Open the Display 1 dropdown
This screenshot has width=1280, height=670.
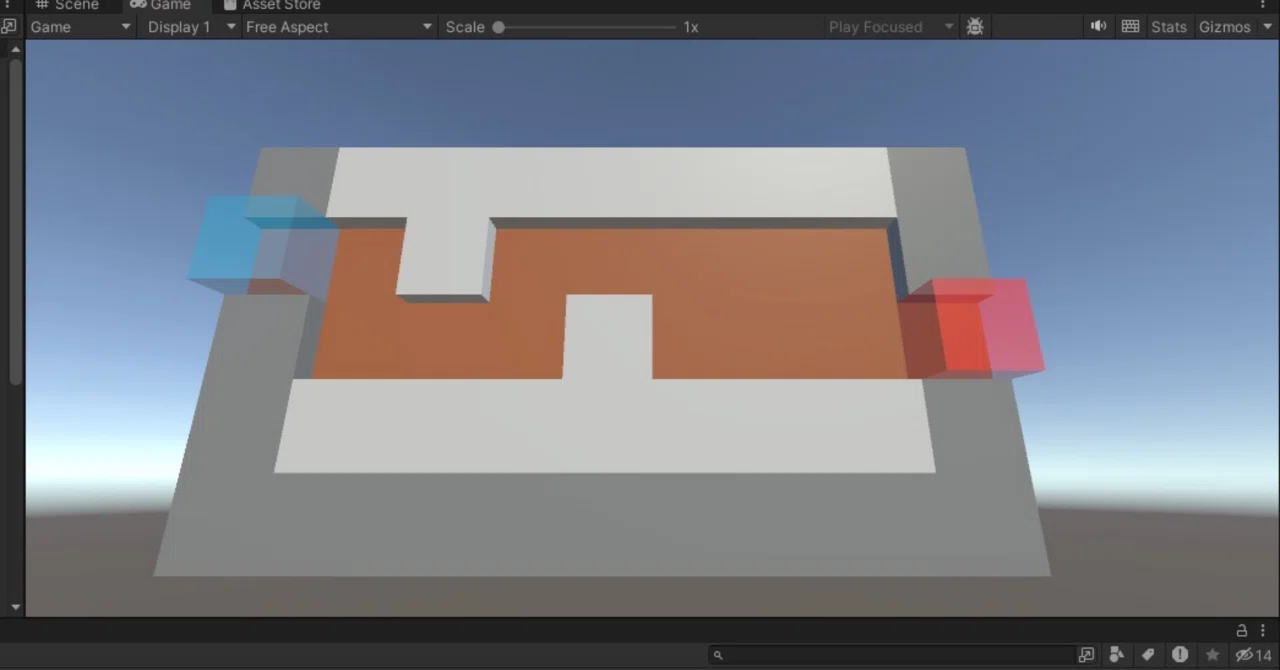tap(190, 27)
